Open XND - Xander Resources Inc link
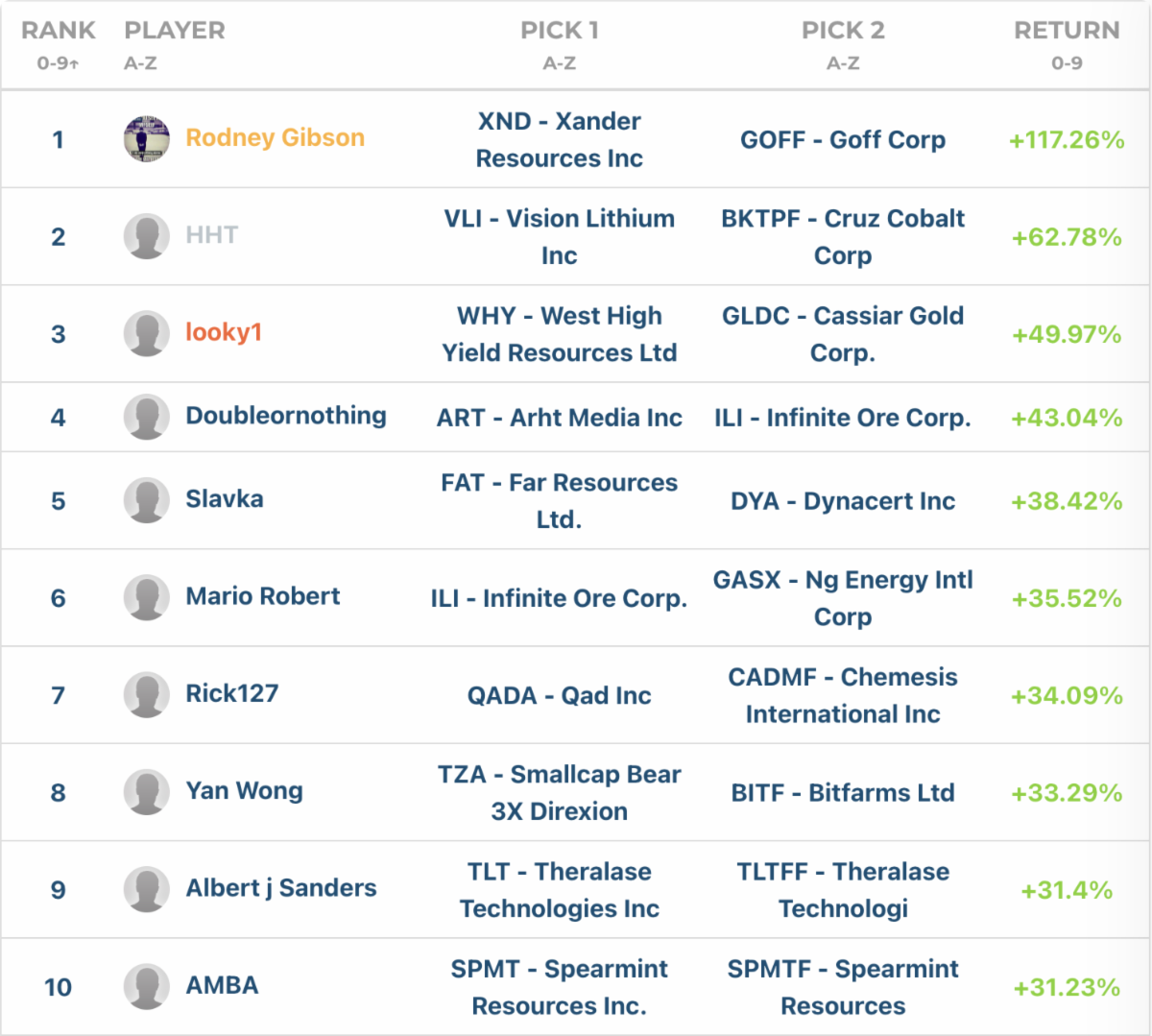This screenshot has height=1036, width=1152. [559, 139]
